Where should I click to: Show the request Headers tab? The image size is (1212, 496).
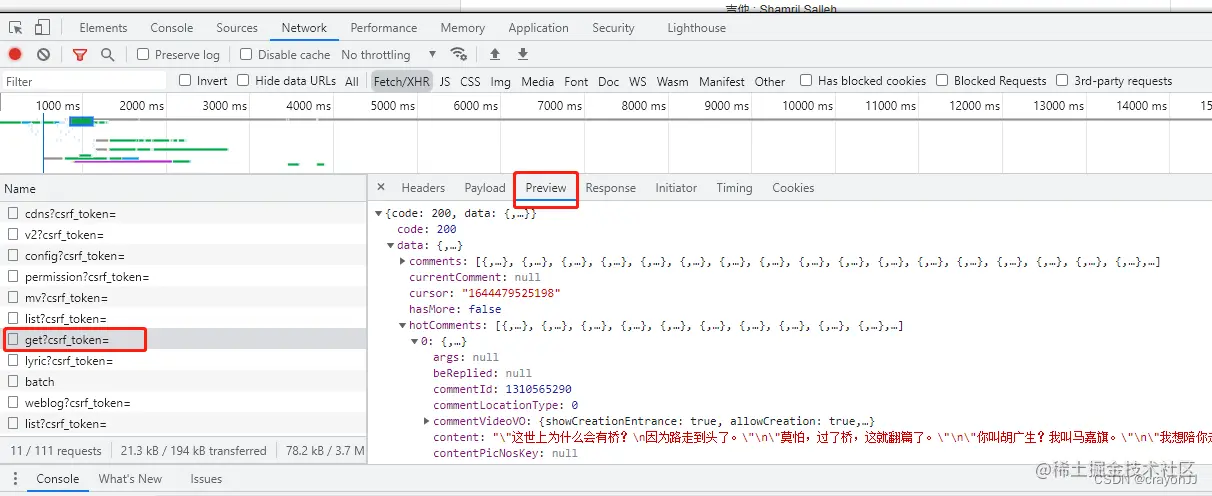coord(423,188)
